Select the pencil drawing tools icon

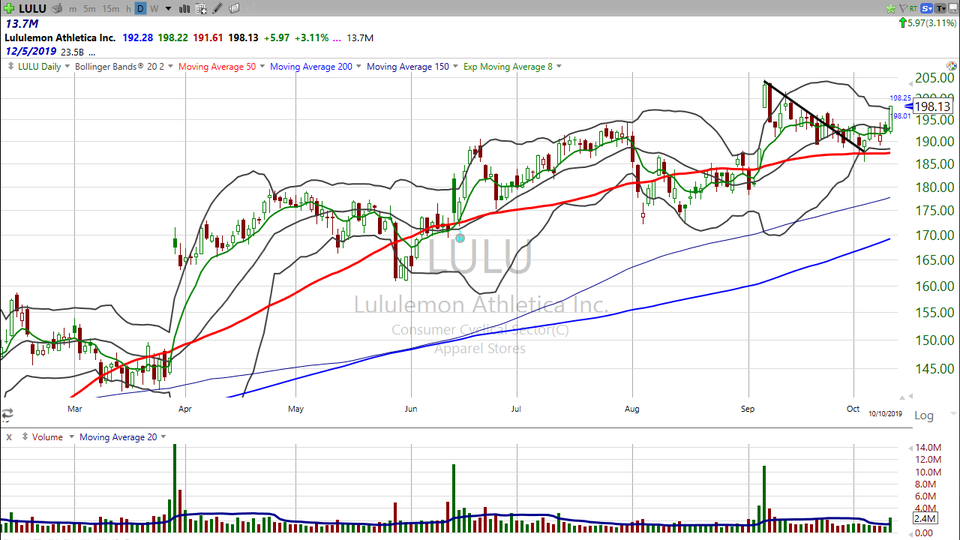217,8
